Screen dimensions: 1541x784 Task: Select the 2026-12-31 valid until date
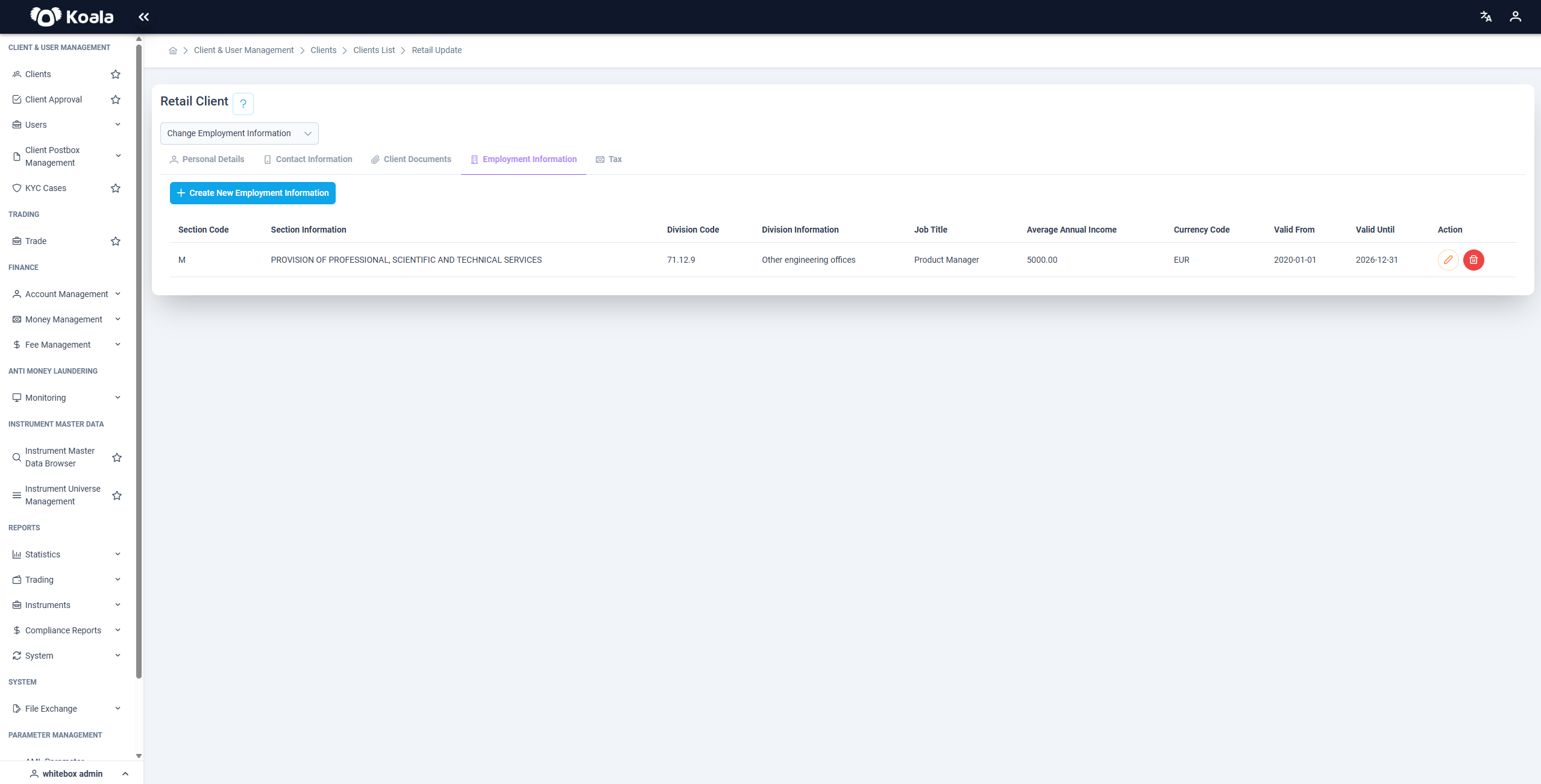pos(1376,260)
